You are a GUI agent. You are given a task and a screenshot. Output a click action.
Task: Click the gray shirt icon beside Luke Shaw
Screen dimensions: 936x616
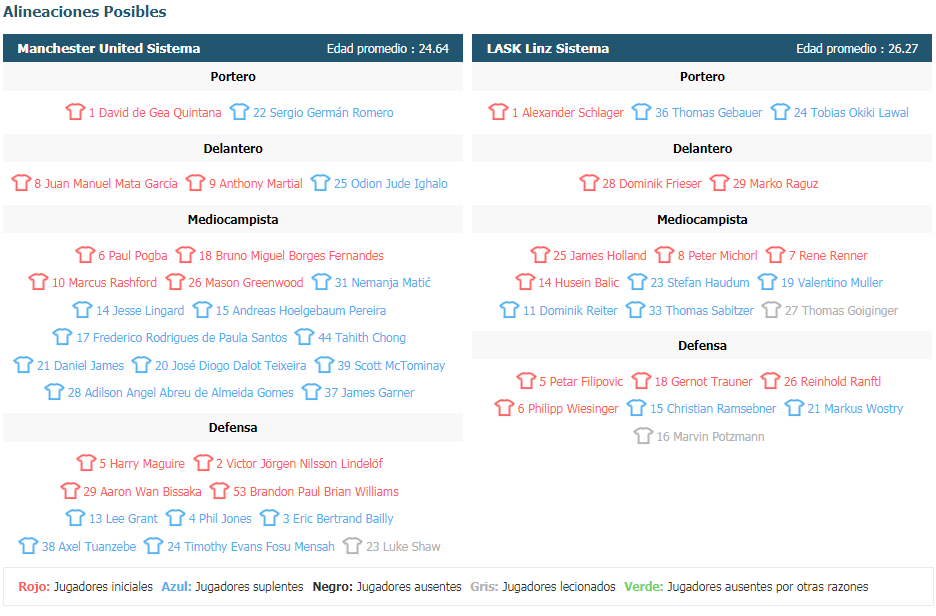[352, 546]
